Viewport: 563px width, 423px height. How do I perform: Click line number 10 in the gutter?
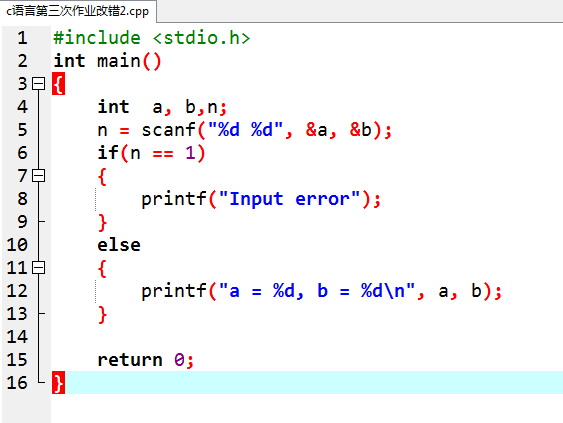(17, 245)
